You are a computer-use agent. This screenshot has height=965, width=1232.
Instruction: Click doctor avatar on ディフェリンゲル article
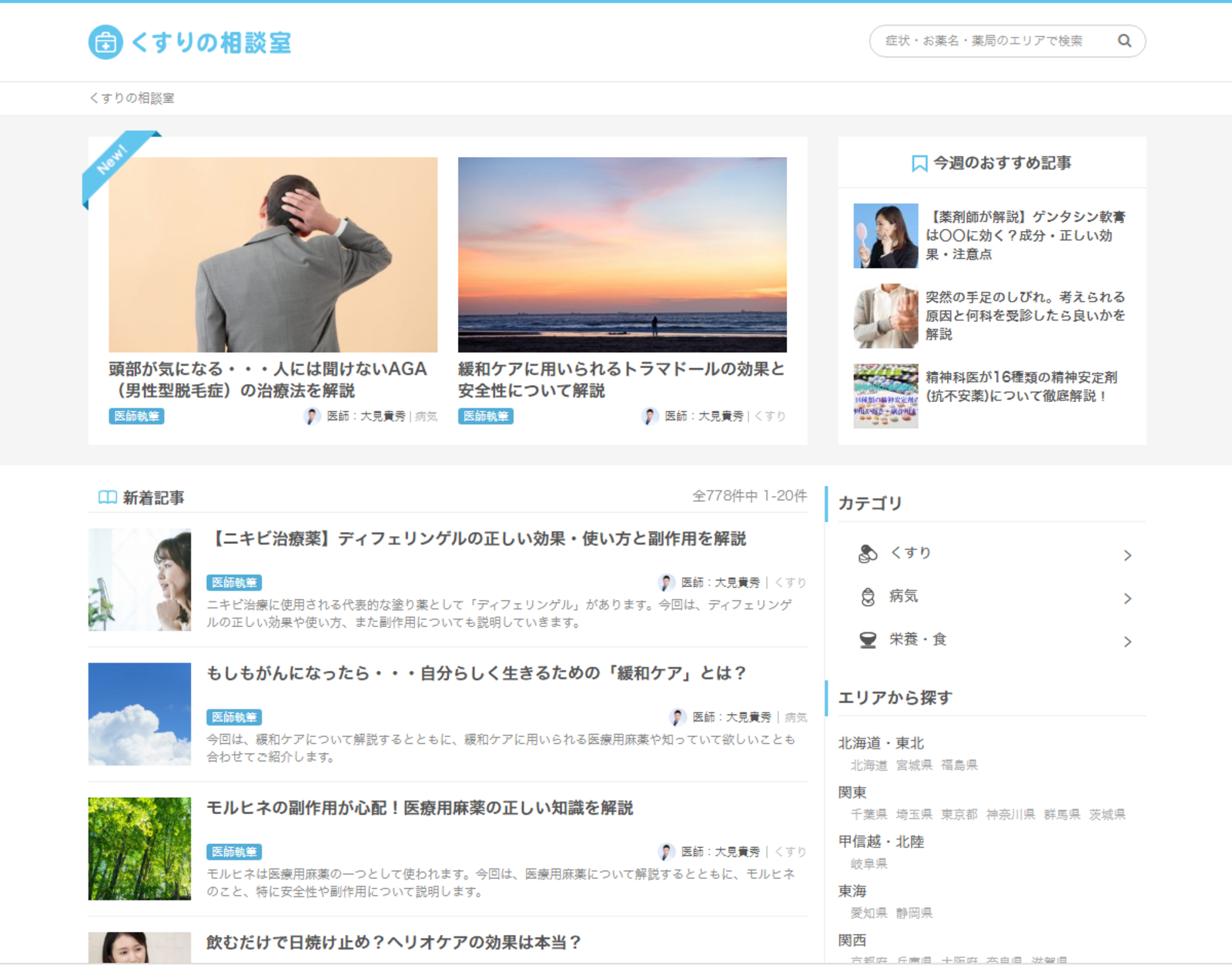click(x=667, y=583)
